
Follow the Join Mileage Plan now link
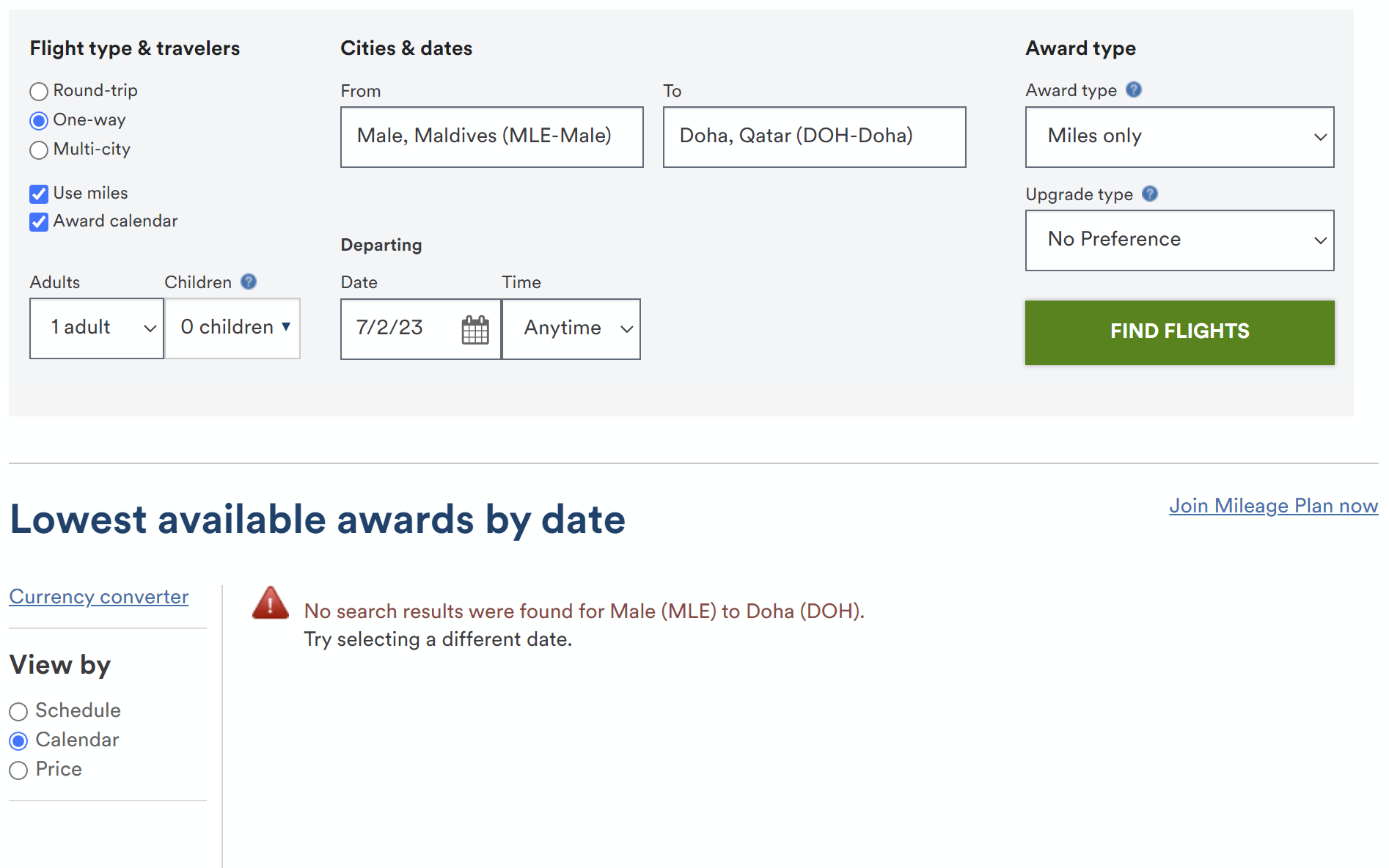(1272, 506)
